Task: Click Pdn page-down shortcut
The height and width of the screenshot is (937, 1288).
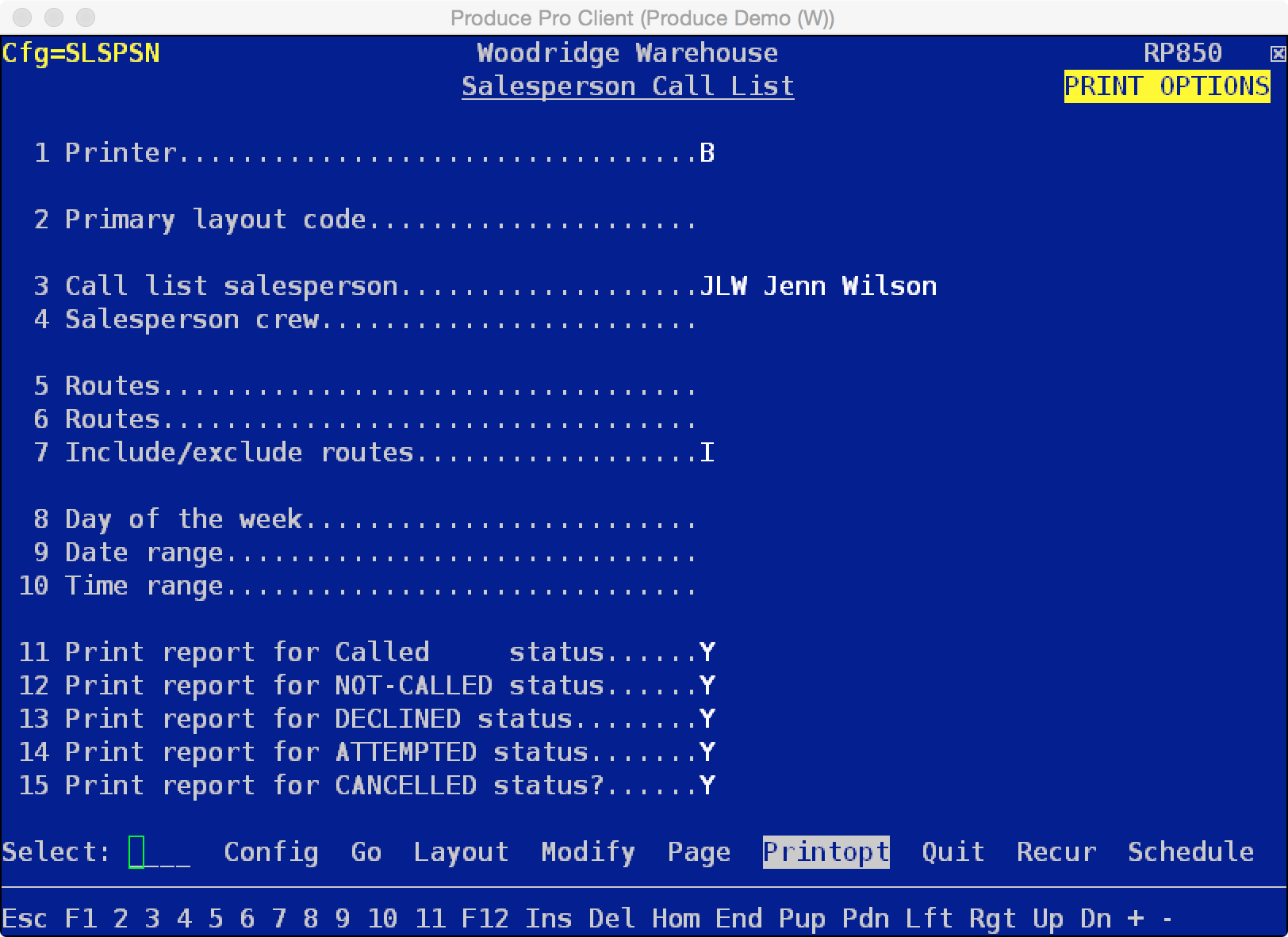Action: coord(866,919)
